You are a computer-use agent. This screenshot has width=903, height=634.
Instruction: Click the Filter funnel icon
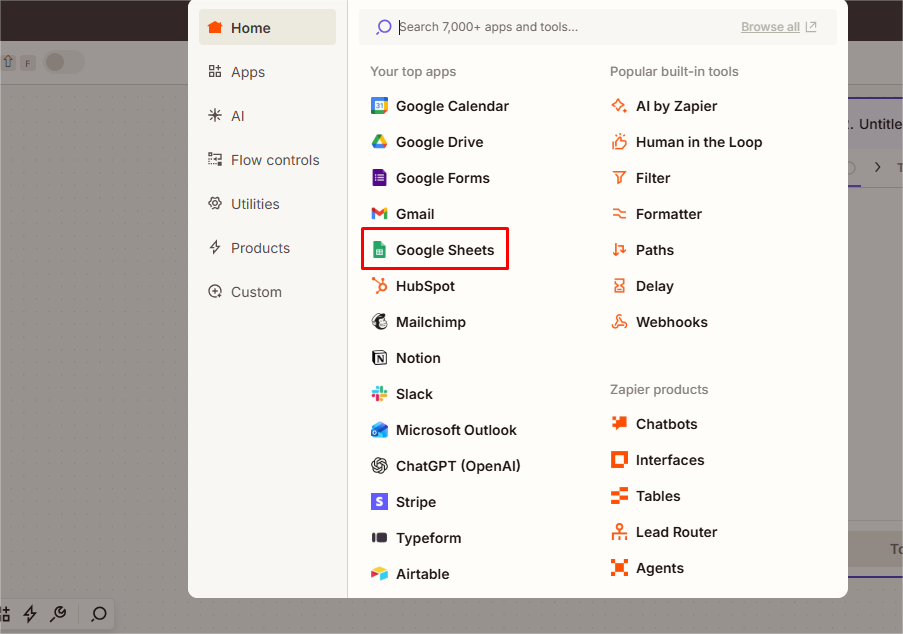click(619, 178)
